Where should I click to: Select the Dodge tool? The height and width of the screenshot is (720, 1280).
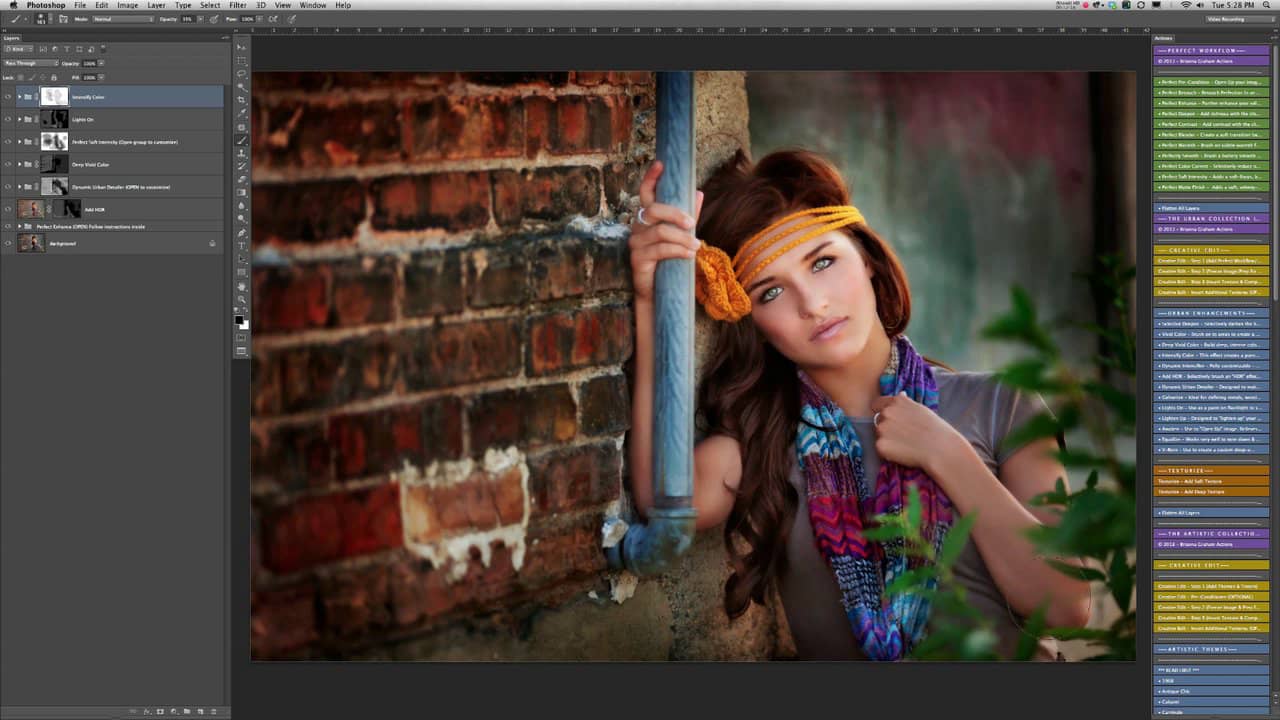pos(241,218)
